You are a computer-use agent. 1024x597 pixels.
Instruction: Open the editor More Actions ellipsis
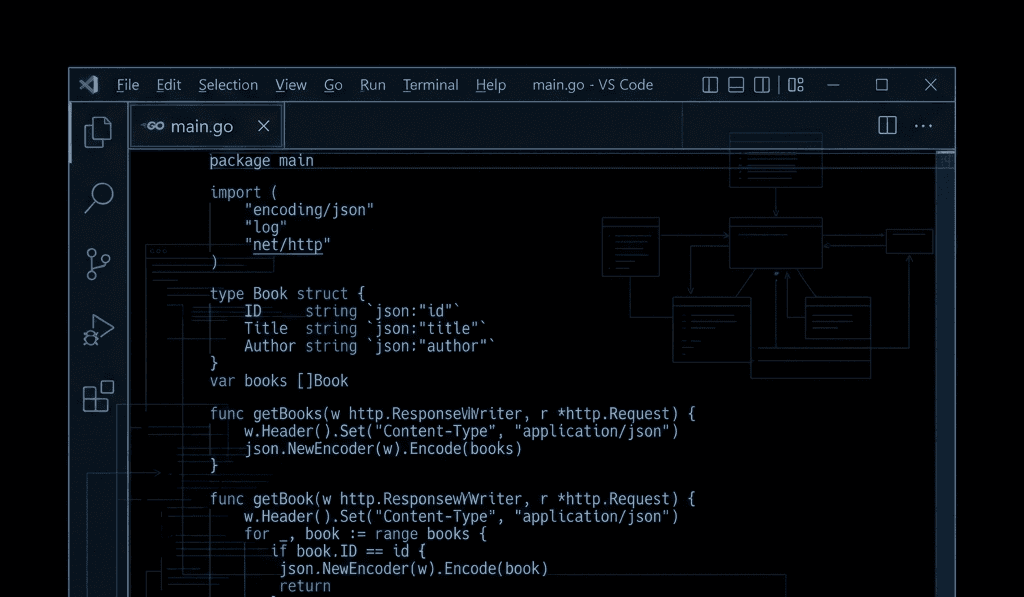923,126
